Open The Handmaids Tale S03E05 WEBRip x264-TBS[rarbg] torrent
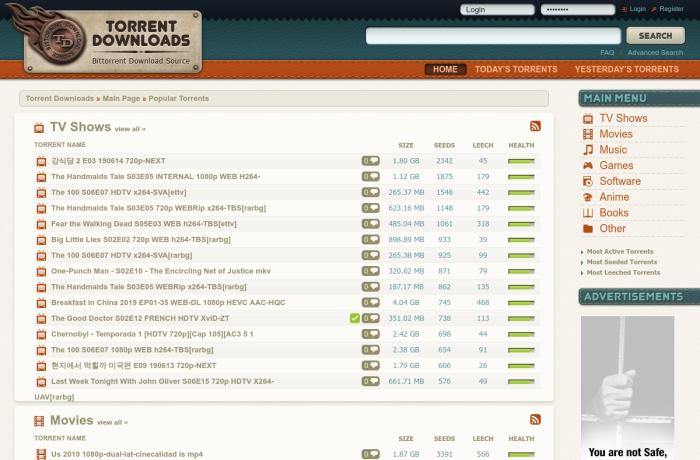 pos(149,287)
